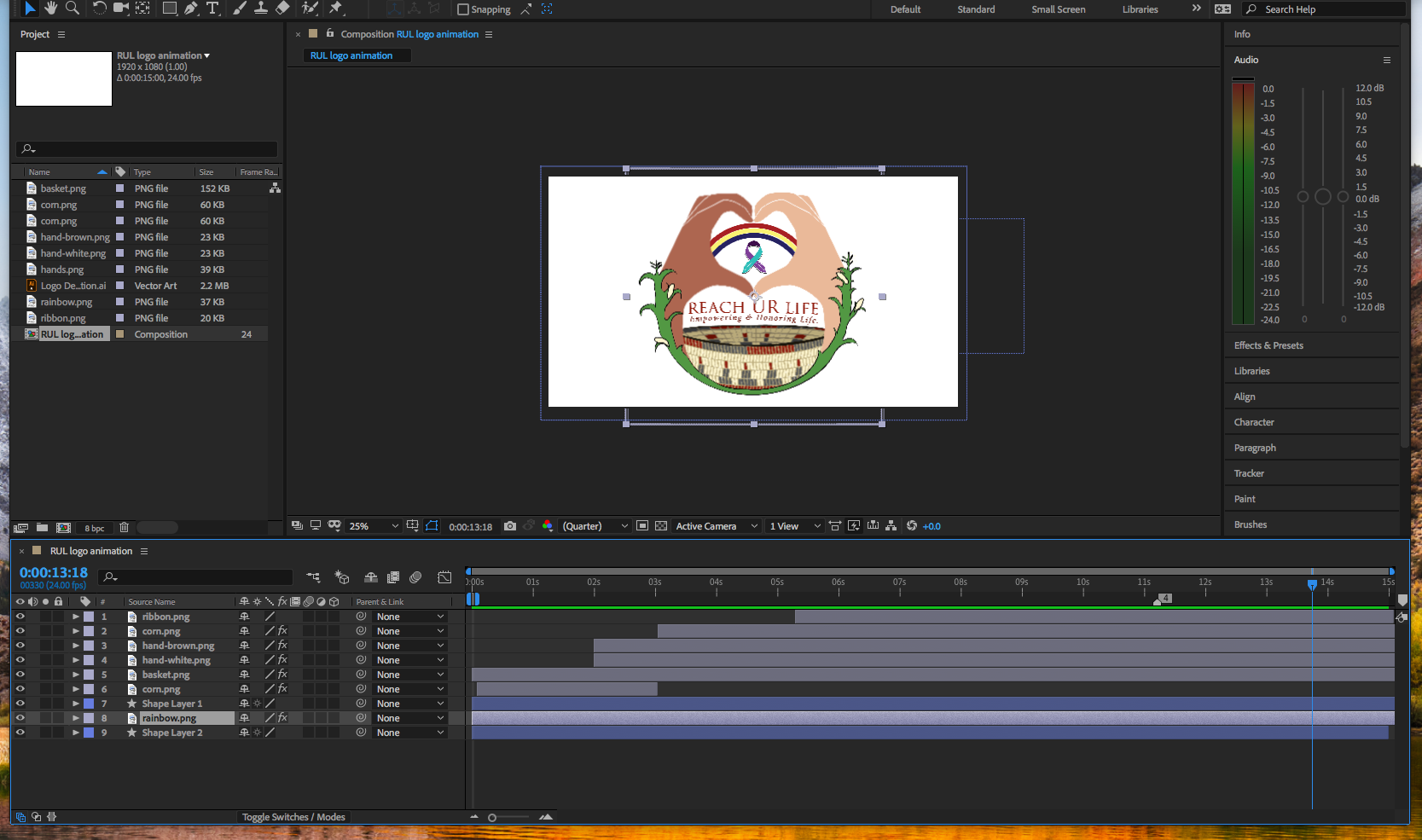Toggle Frame Blending for the composition
This screenshot has height=840, width=1422.
click(x=393, y=577)
